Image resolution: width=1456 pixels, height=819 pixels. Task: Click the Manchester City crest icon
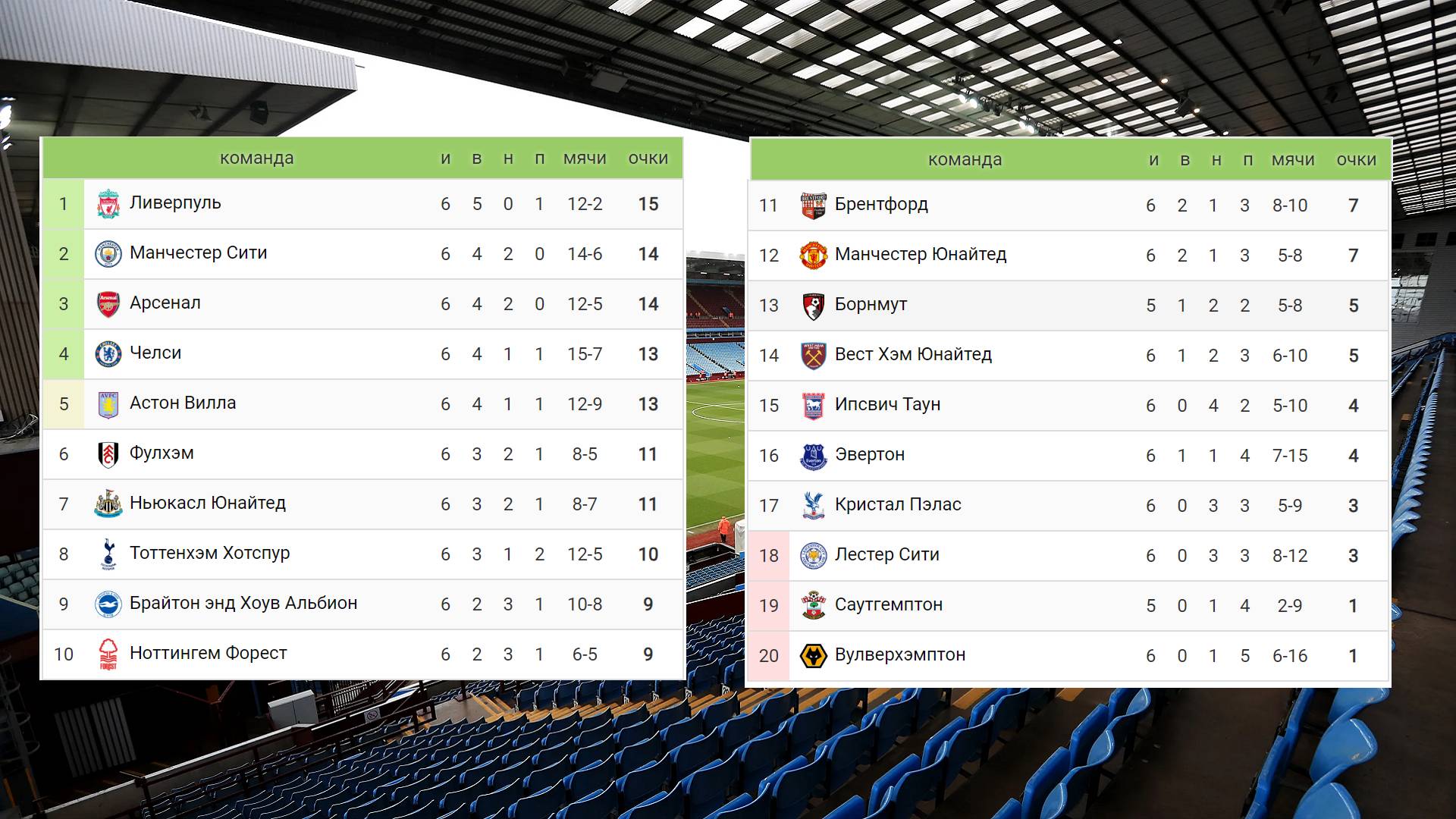click(108, 254)
